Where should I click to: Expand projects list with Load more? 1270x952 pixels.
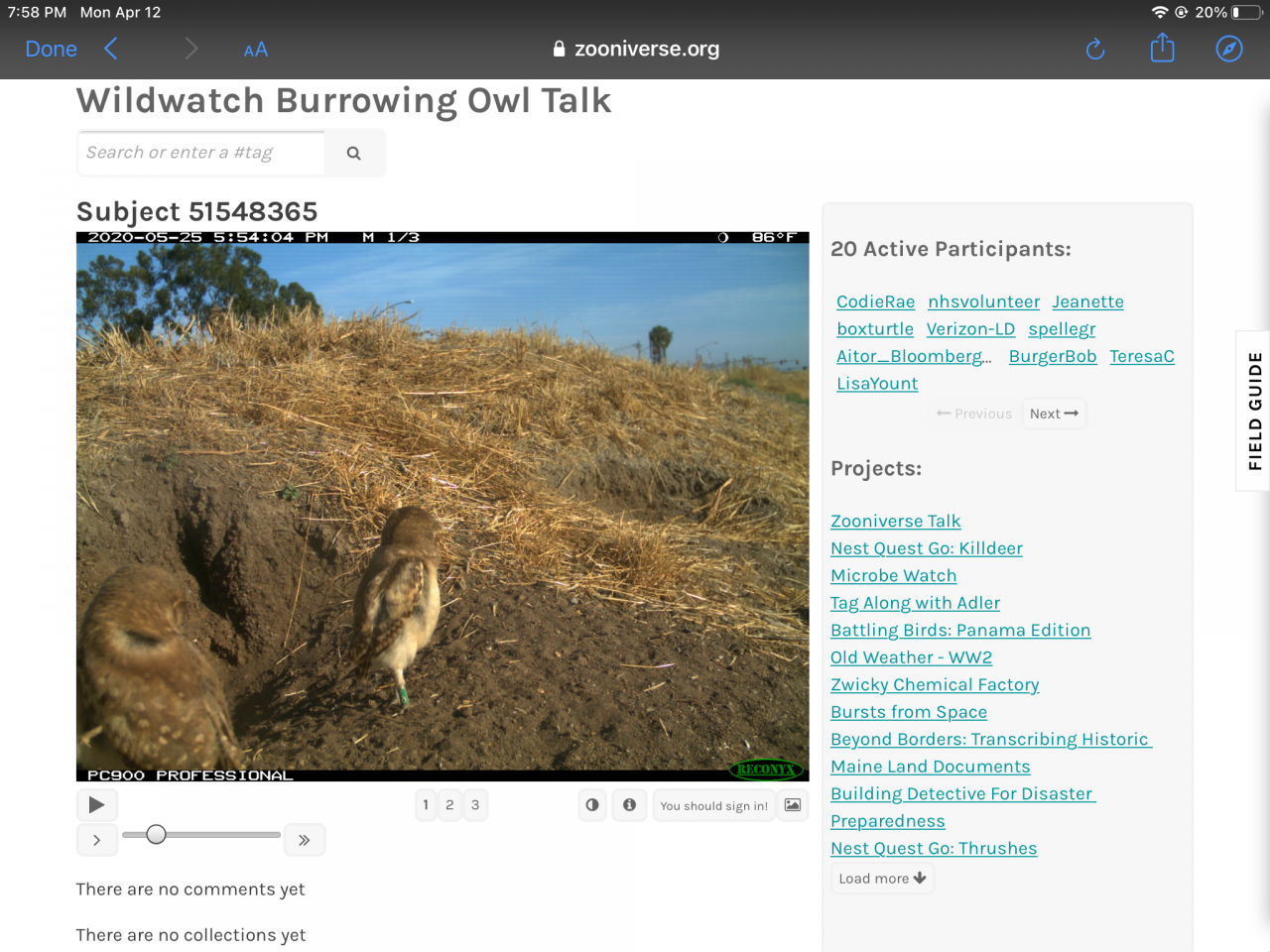point(882,879)
